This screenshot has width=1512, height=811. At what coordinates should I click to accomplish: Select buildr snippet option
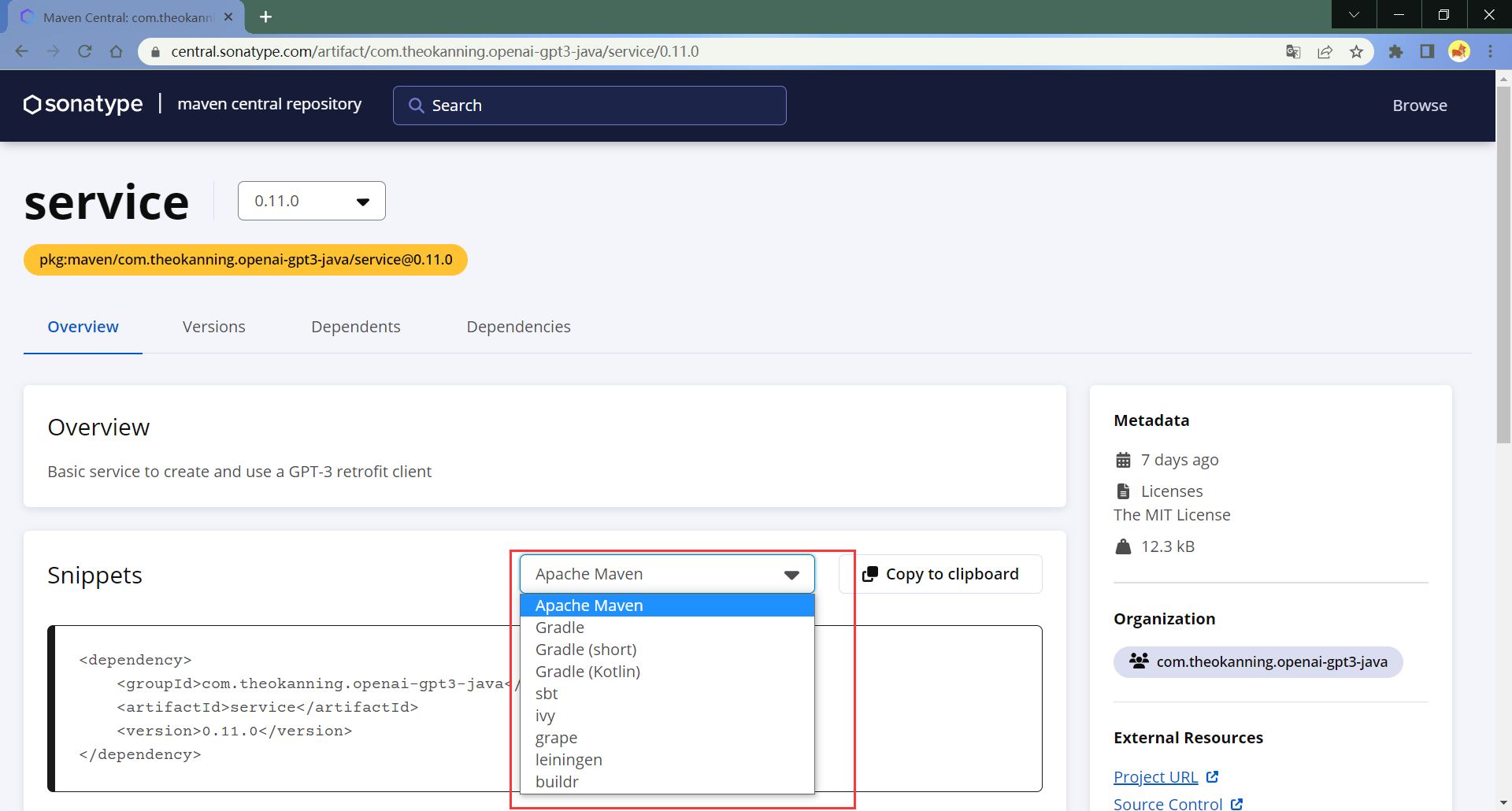tap(667, 782)
